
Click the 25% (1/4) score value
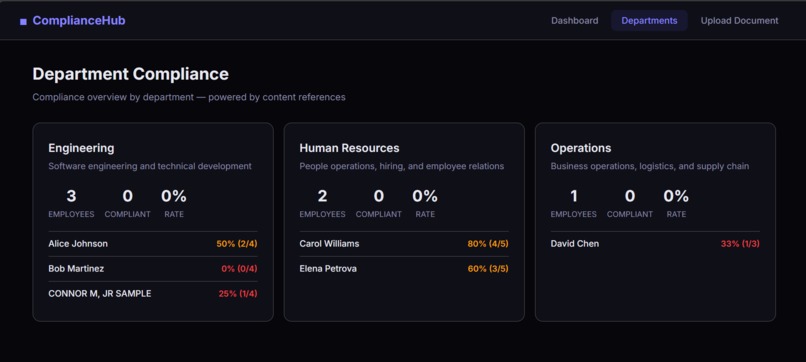(x=237, y=294)
